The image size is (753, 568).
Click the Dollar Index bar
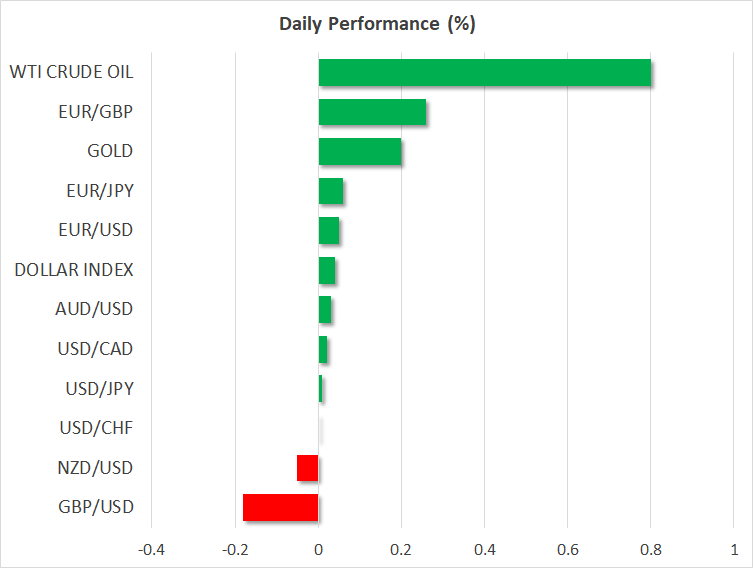coord(327,271)
